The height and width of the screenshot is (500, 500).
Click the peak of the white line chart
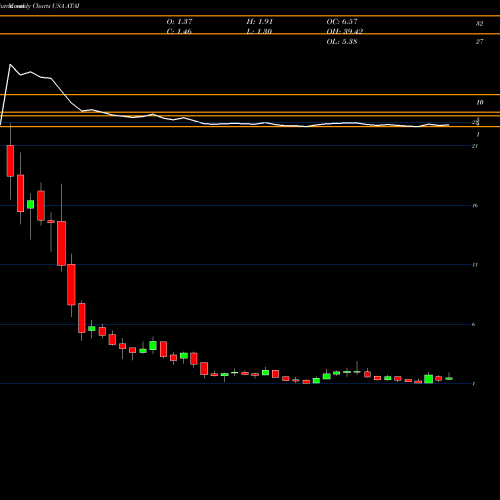[10, 64]
